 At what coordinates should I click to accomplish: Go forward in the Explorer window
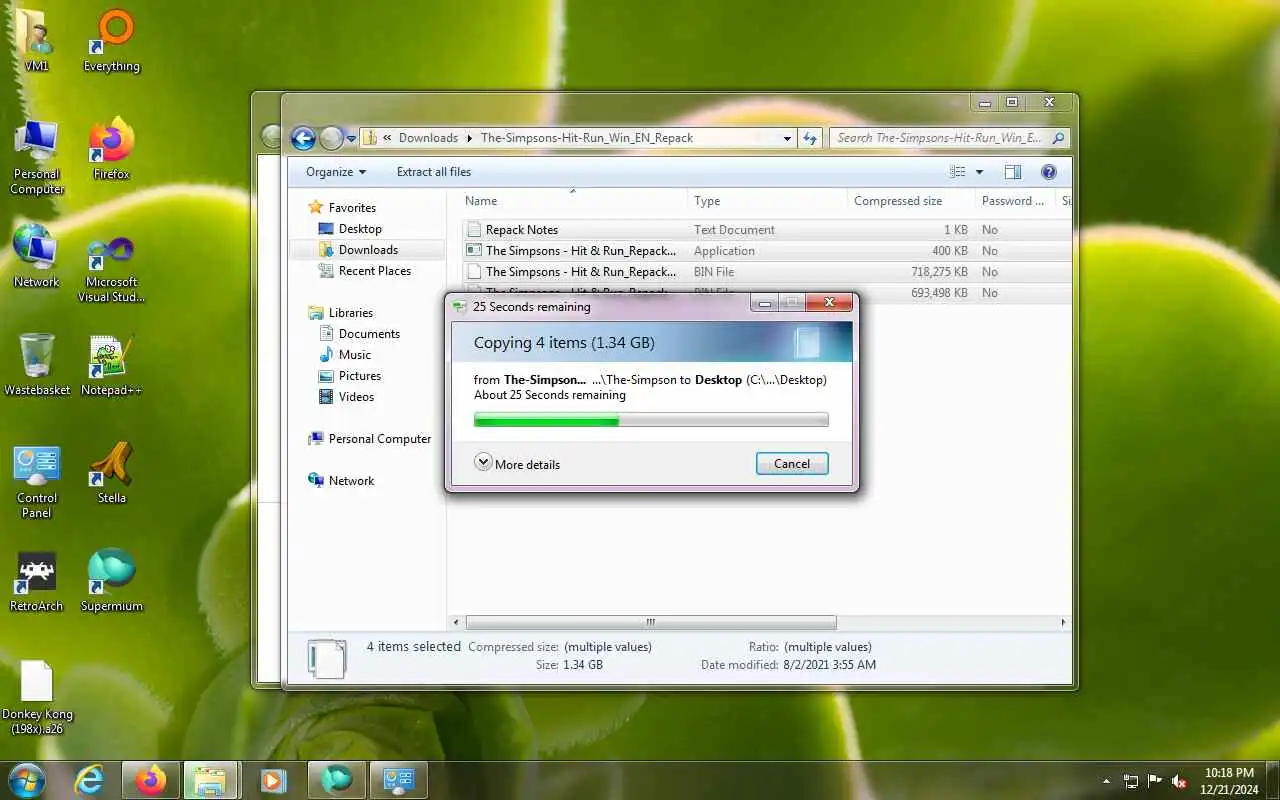tap(331, 138)
